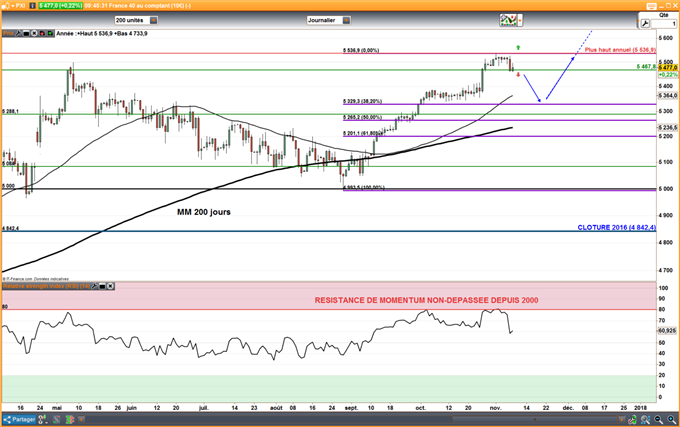Click the third bottom-left toolbar icon
Screen dimensions: 680x427
coord(56,419)
